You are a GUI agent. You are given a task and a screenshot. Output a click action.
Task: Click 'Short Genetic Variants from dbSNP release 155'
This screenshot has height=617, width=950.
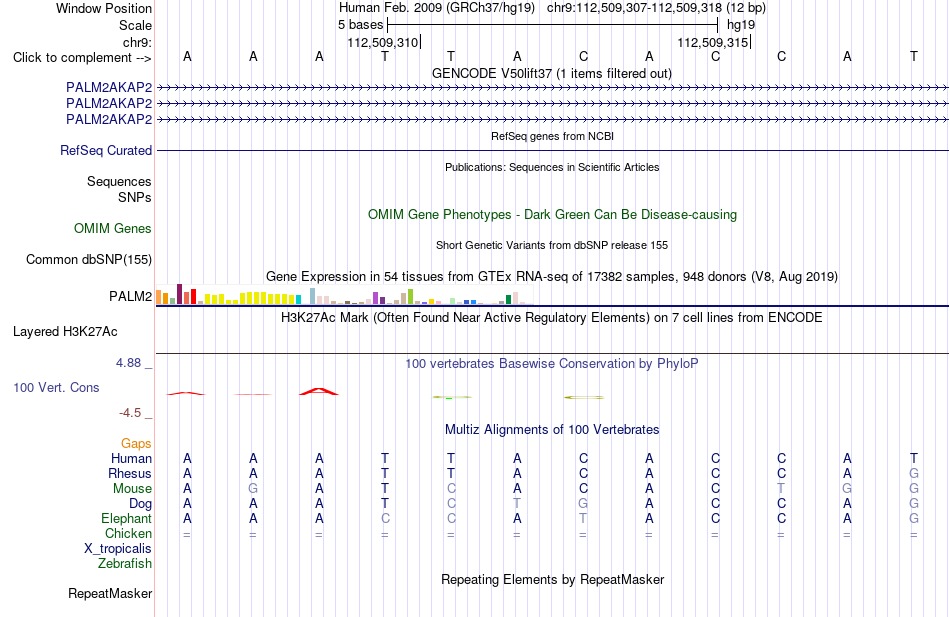point(552,245)
